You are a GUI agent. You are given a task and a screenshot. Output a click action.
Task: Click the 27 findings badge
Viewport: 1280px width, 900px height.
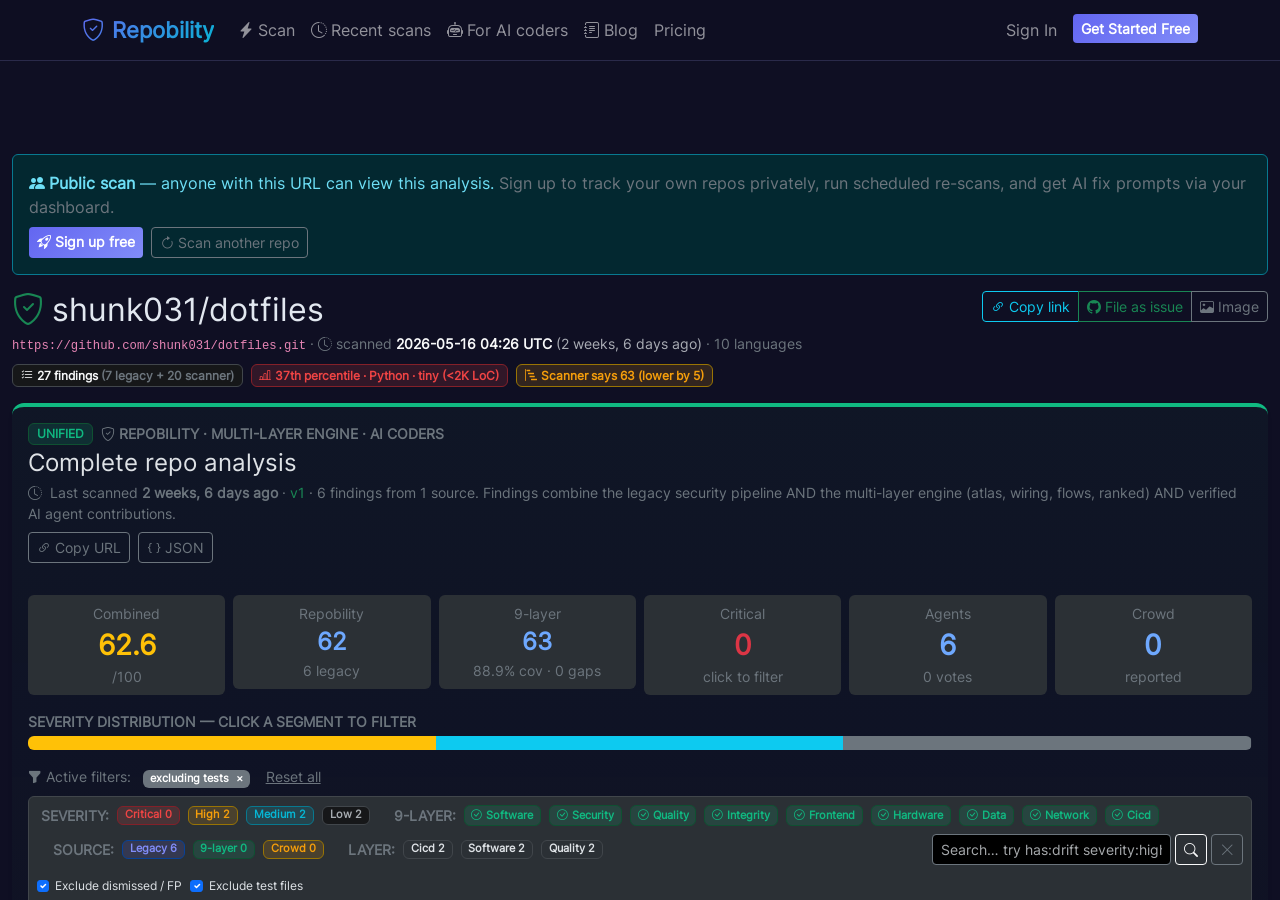[127, 375]
